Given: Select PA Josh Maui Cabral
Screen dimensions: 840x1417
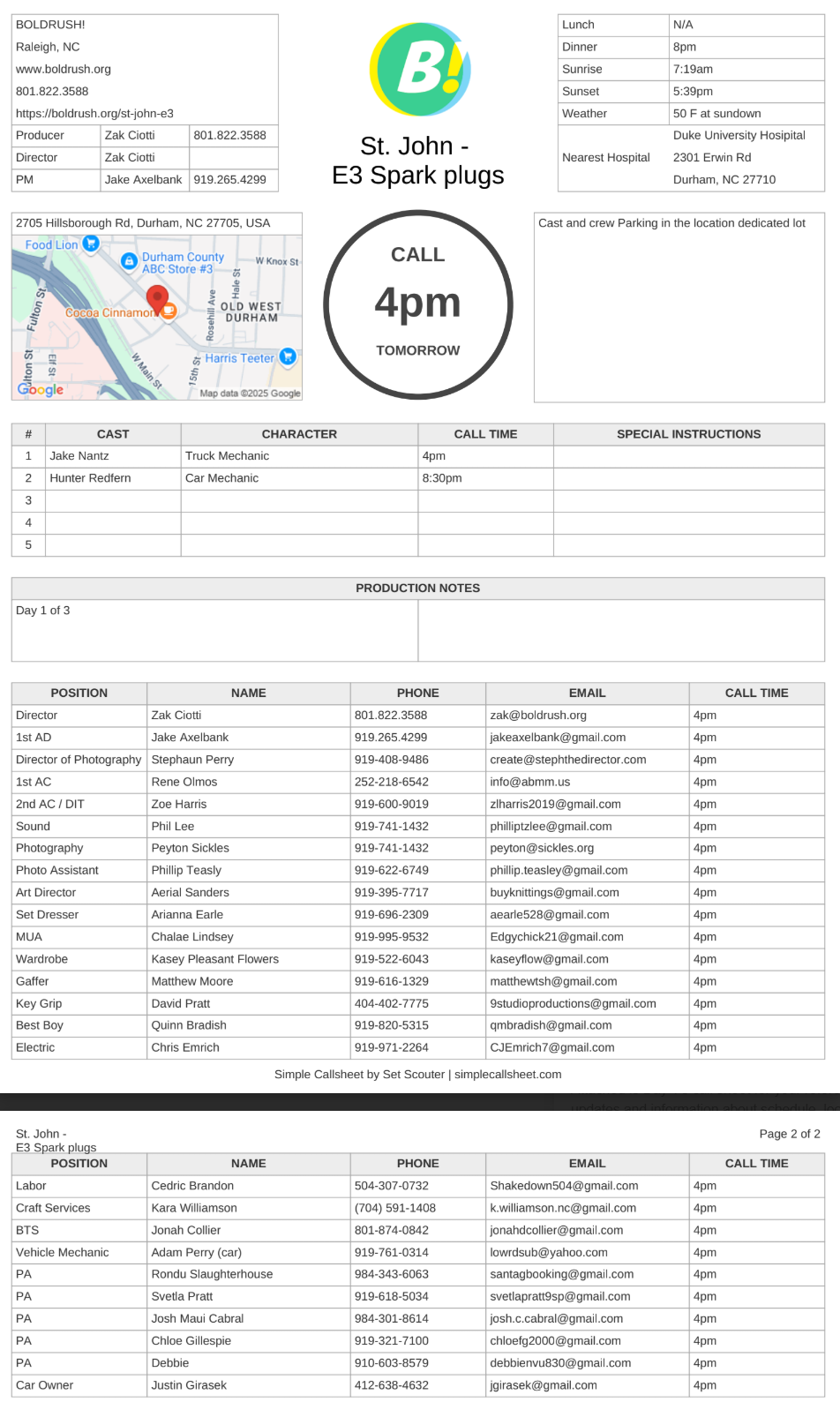Looking at the screenshot, I should pos(198,1318).
